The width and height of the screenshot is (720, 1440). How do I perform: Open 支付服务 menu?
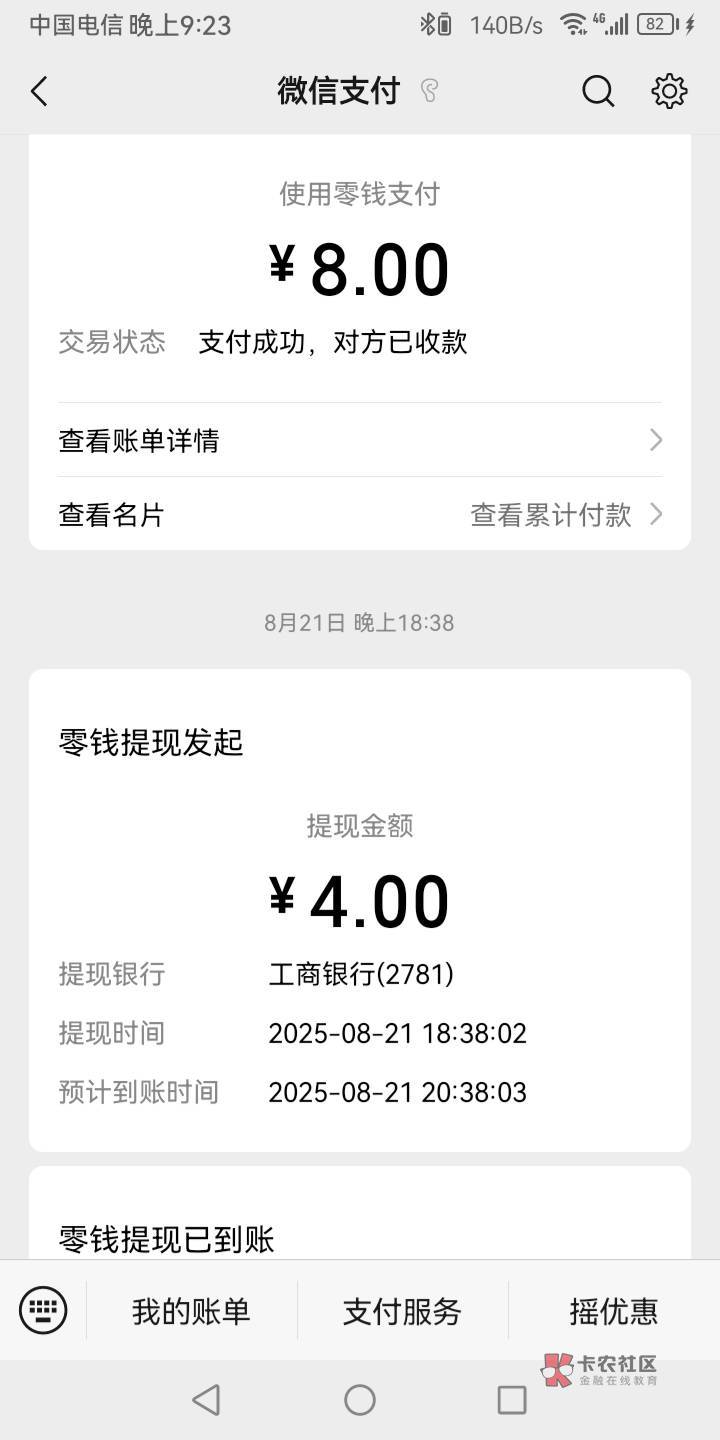[402, 1310]
